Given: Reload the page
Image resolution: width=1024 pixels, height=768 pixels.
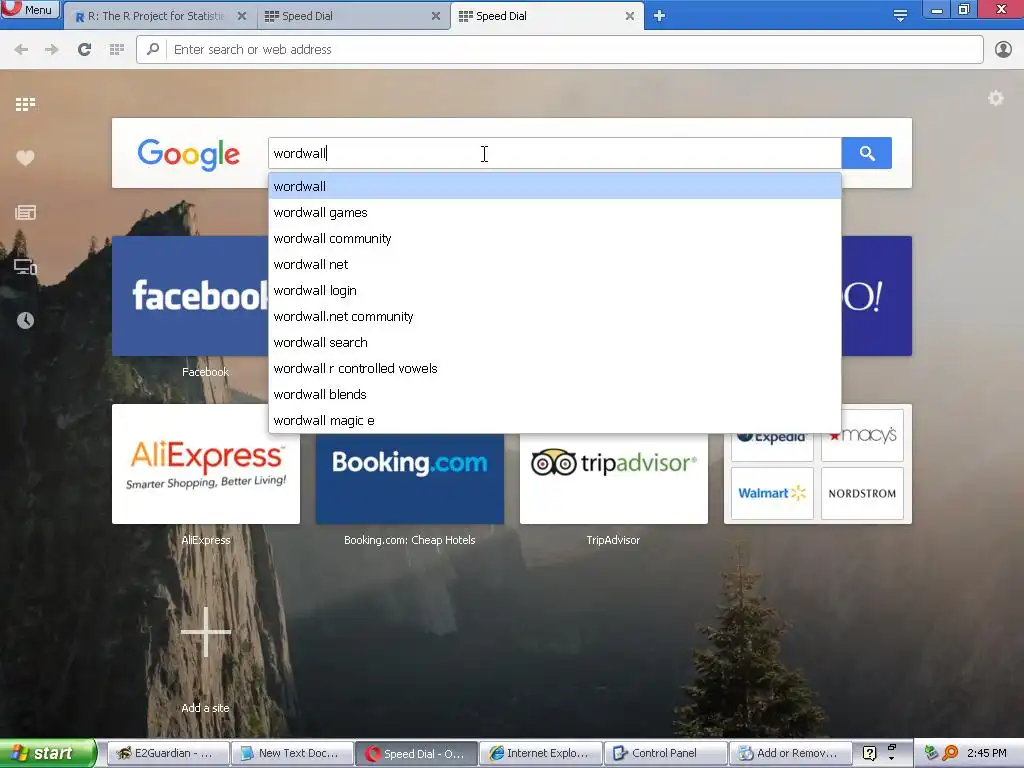Looking at the screenshot, I should 84,50.
